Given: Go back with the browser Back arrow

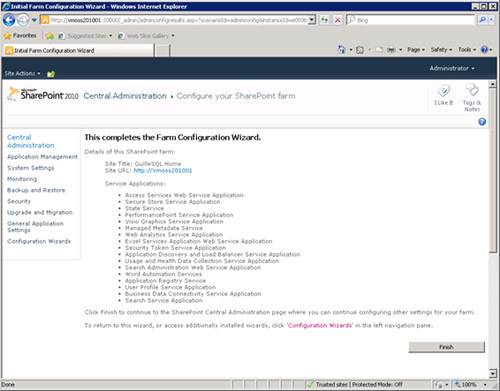Looking at the screenshot, I should click(9, 20).
